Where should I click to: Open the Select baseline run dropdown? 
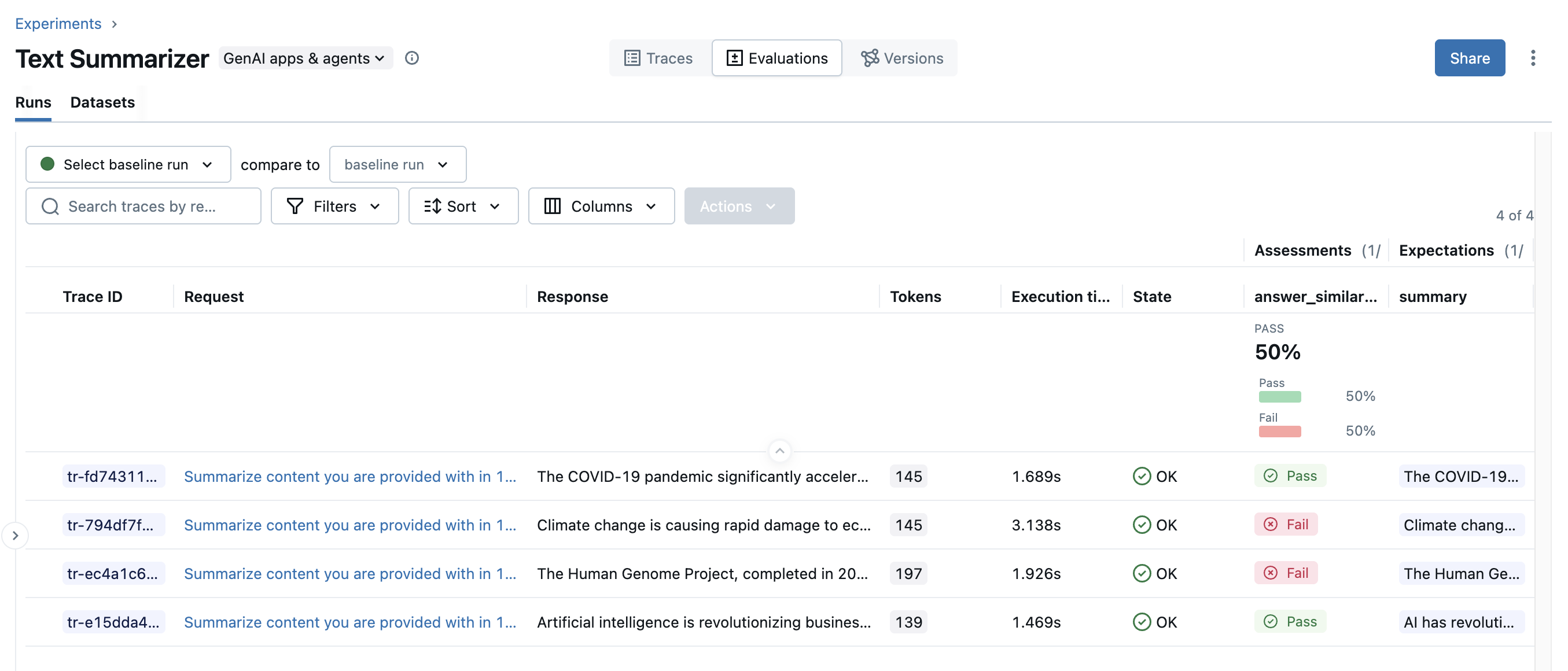tap(128, 164)
